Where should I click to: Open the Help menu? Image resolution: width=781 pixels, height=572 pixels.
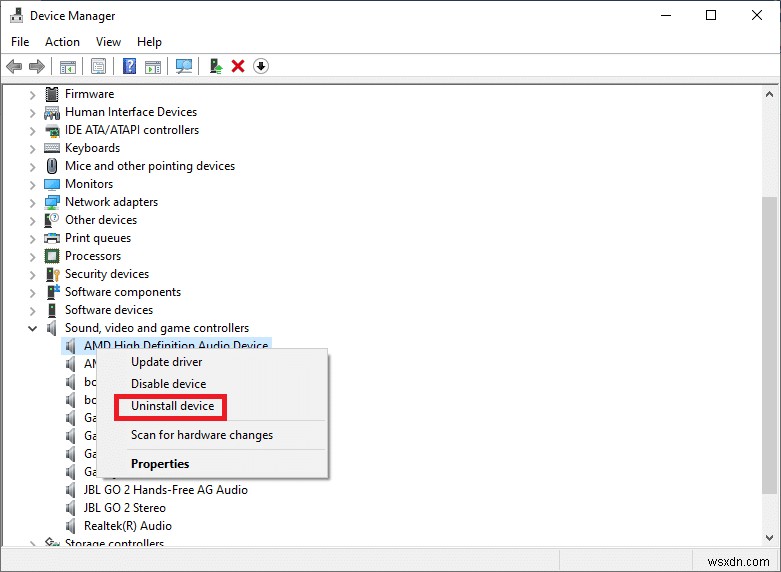pyautogui.click(x=149, y=42)
